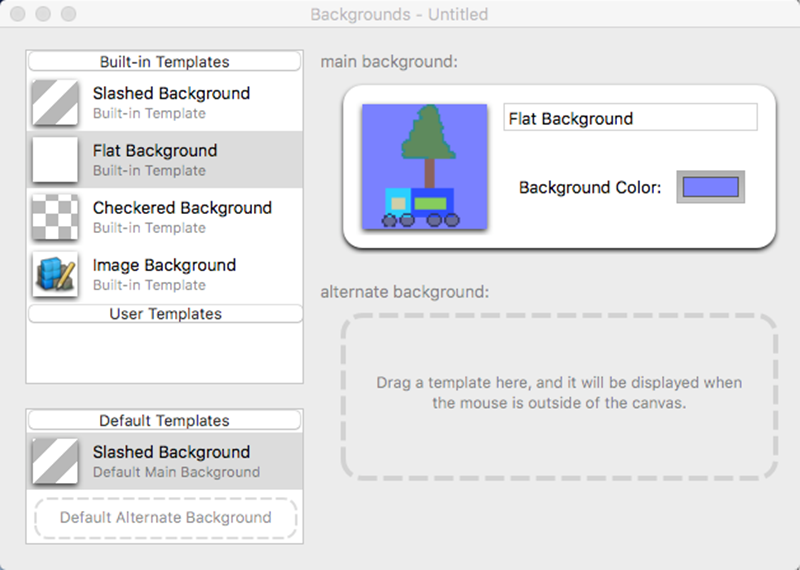The image size is (800, 570).
Task: Close the Backgrounds window
Action: [x=19, y=15]
